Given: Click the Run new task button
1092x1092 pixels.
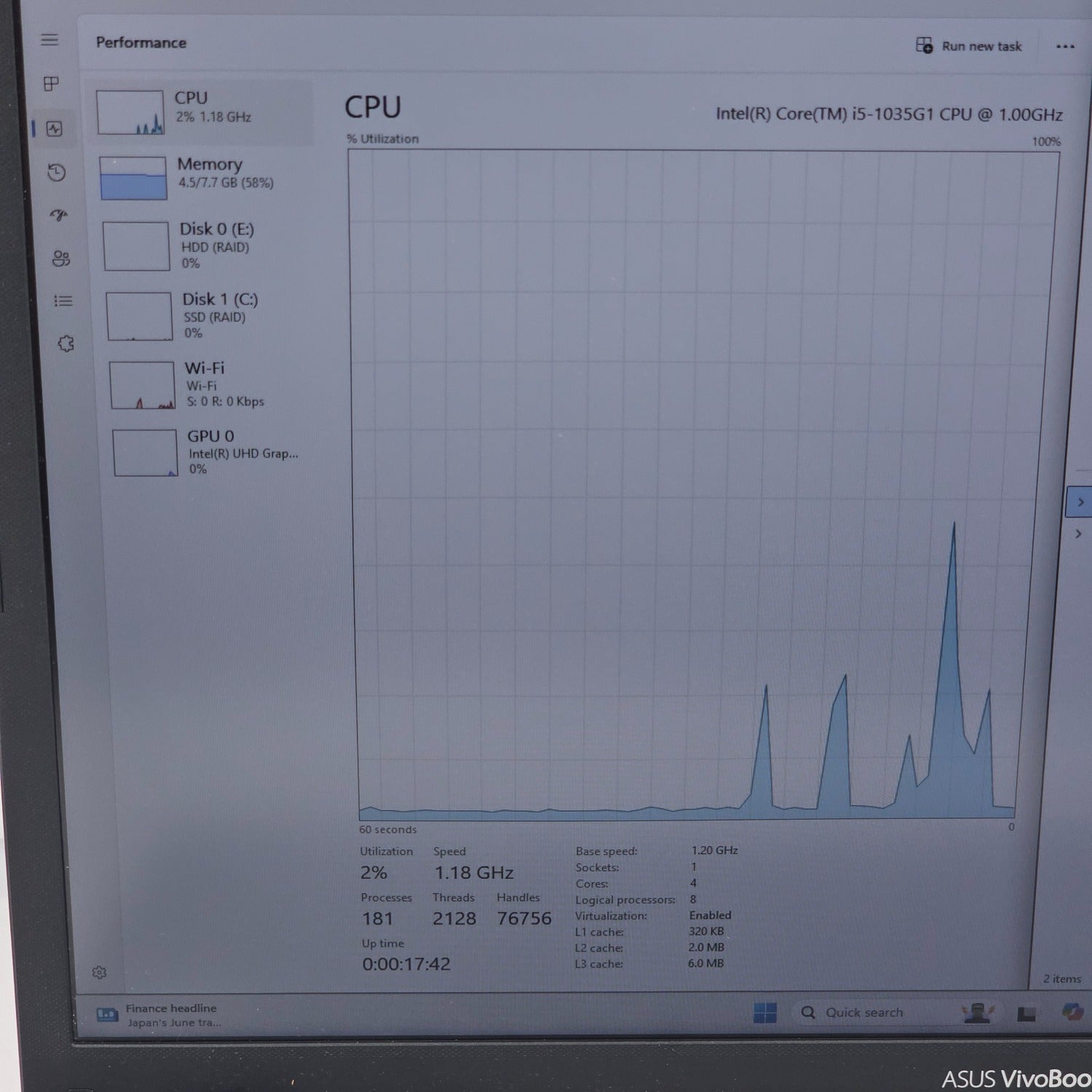Looking at the screenshot, I should [969, 46].
